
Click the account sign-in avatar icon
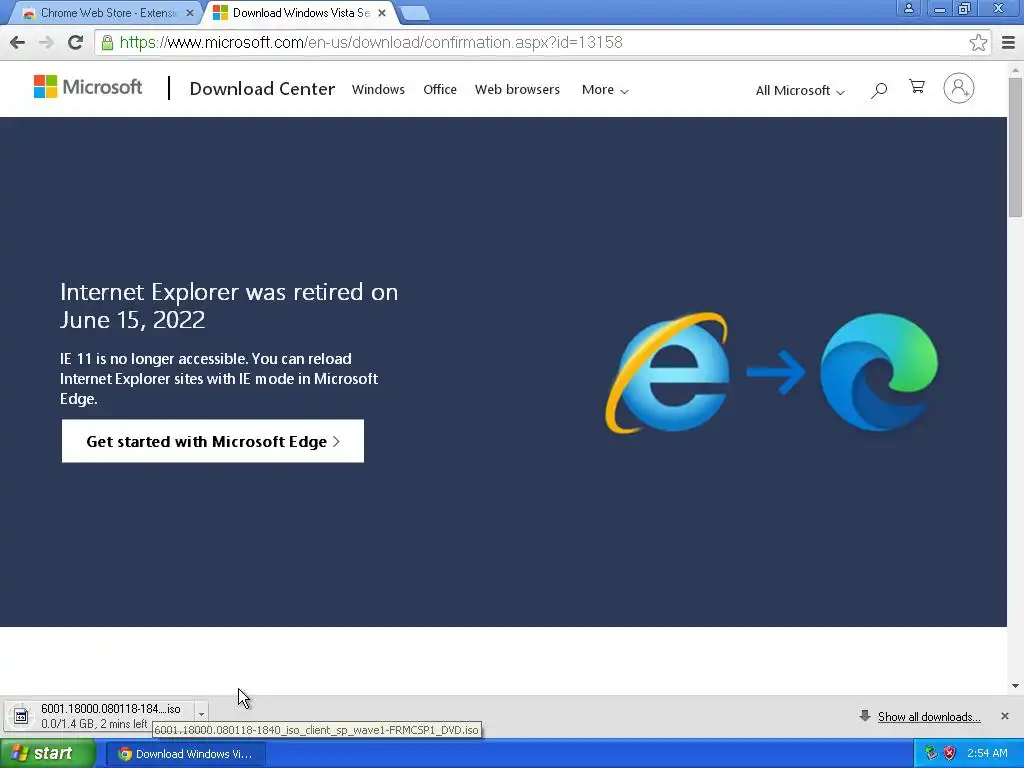click(958, 88)
